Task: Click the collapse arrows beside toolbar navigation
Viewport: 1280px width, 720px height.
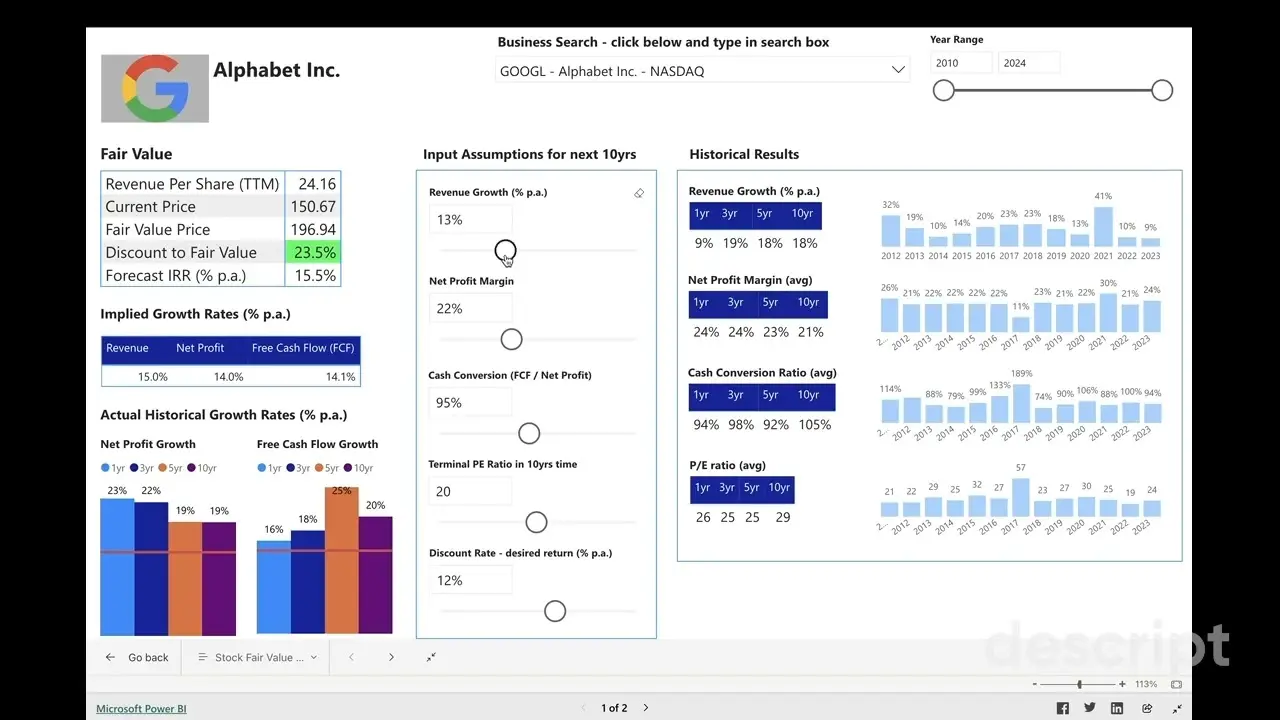Action: 431,657
